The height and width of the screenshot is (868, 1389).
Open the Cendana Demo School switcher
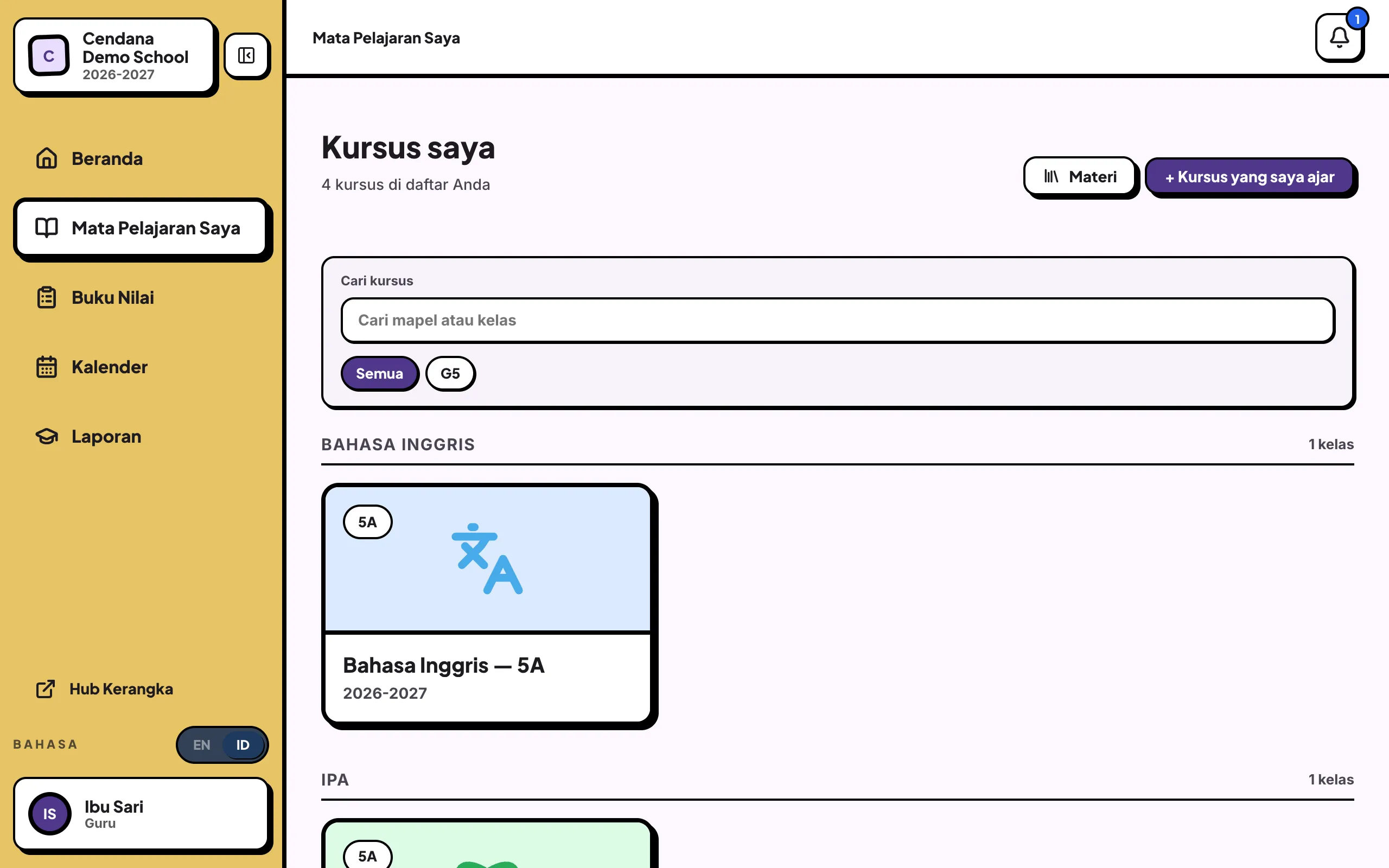coord(114,56)
